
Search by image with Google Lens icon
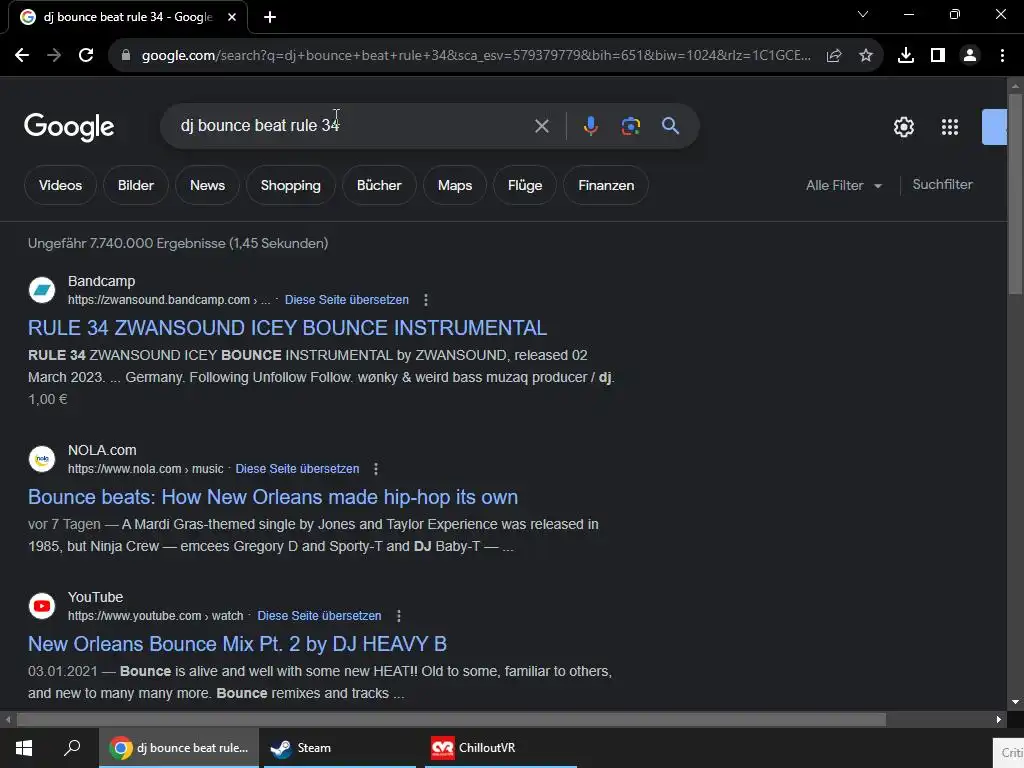coord(630,126)
